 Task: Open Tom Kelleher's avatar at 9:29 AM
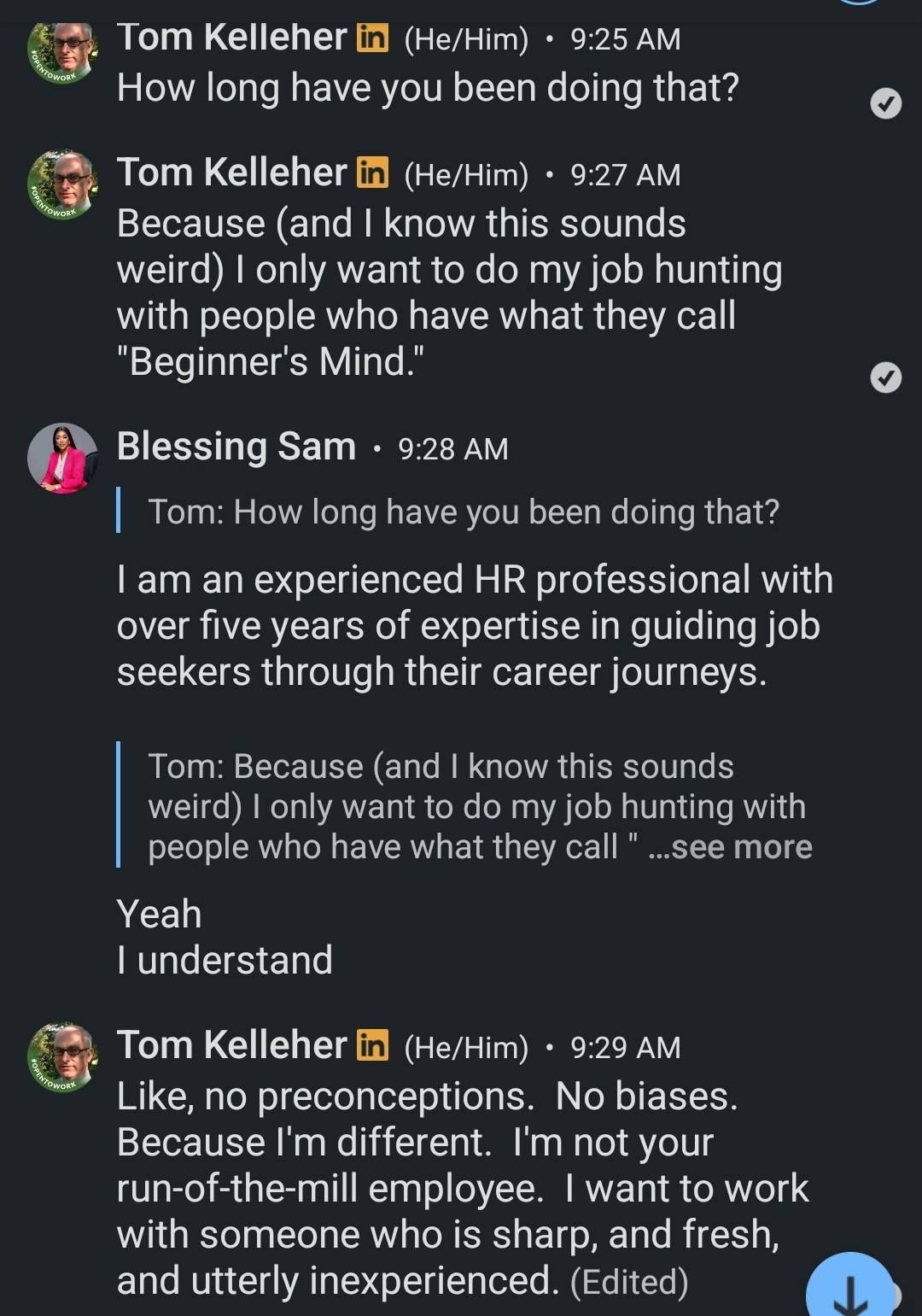(x=63, y=1058)
